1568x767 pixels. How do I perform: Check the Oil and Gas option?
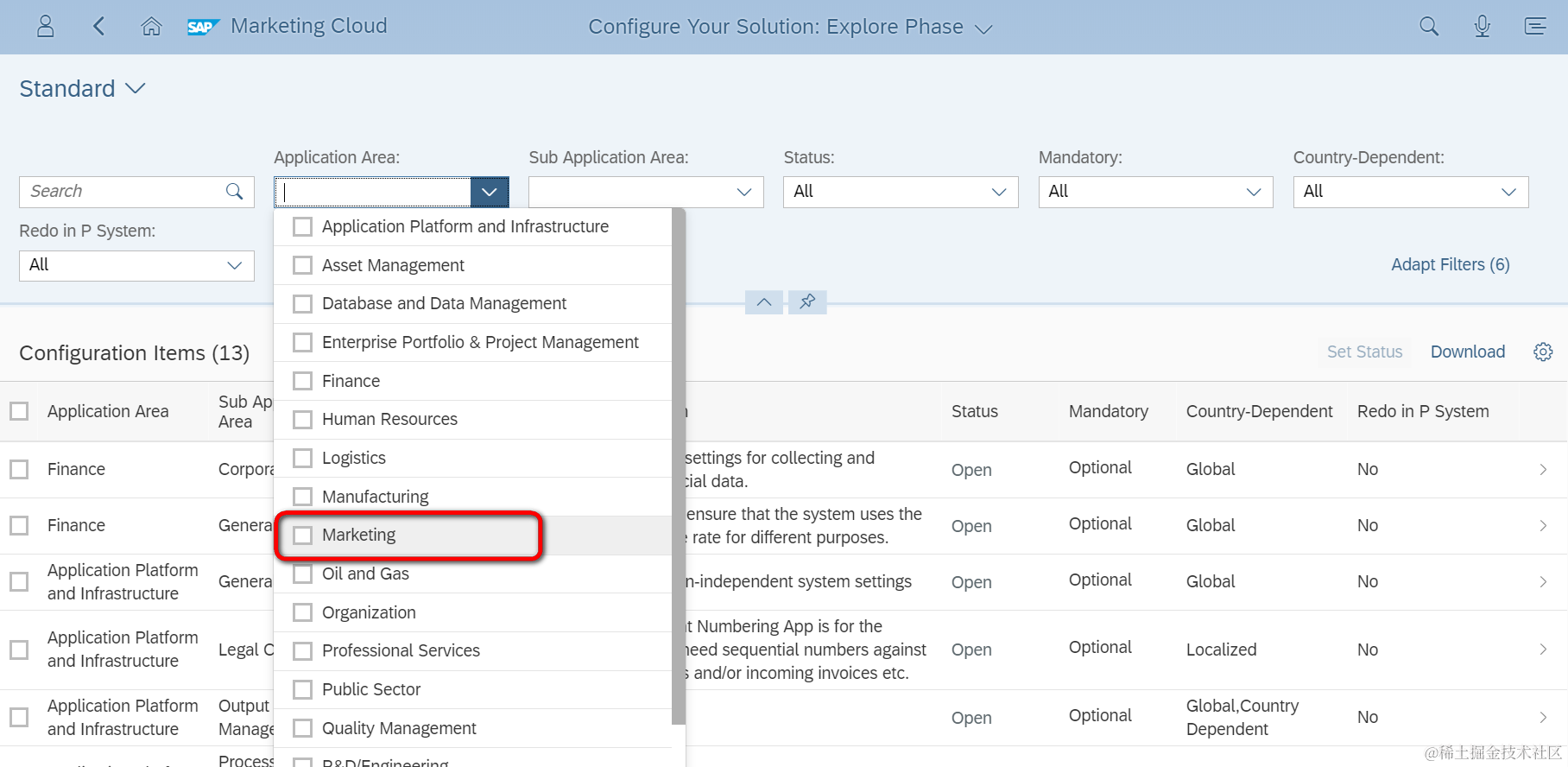coord(302,574)
